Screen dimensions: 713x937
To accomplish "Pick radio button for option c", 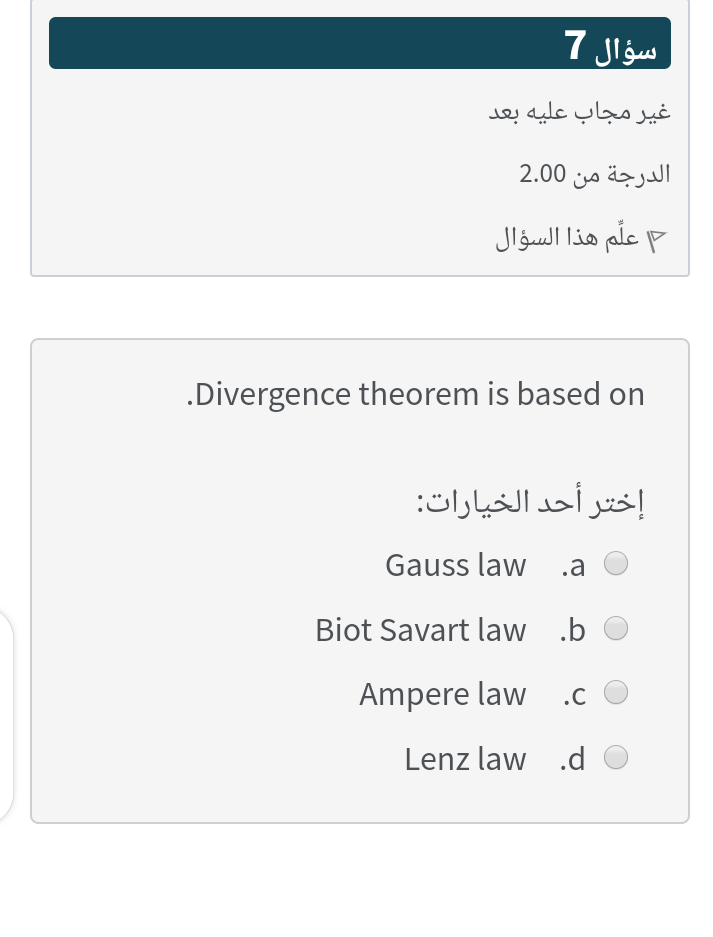I will (x=617, y=693).
